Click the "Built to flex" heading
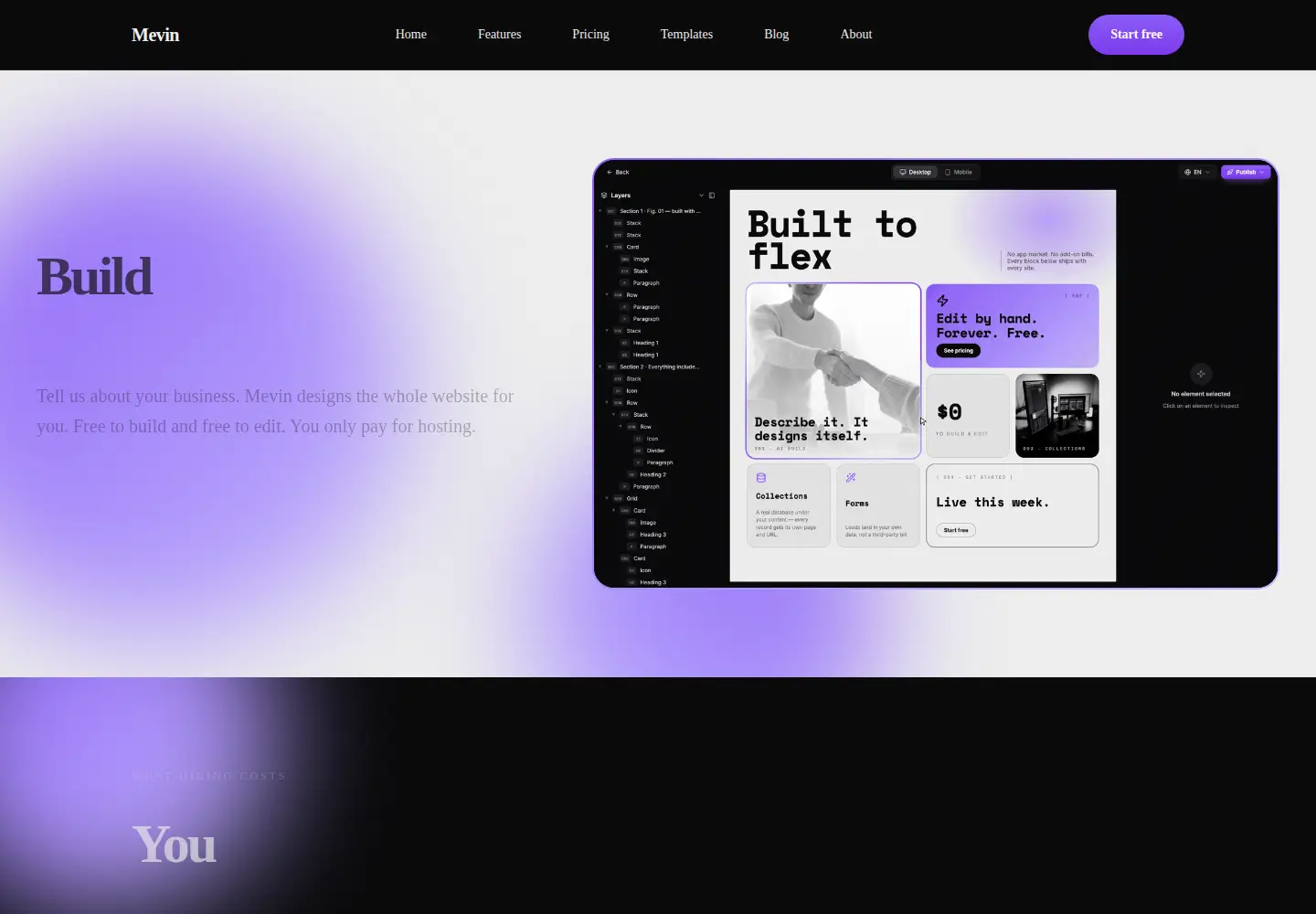1316x914 pixels. (x=832, y=240)
